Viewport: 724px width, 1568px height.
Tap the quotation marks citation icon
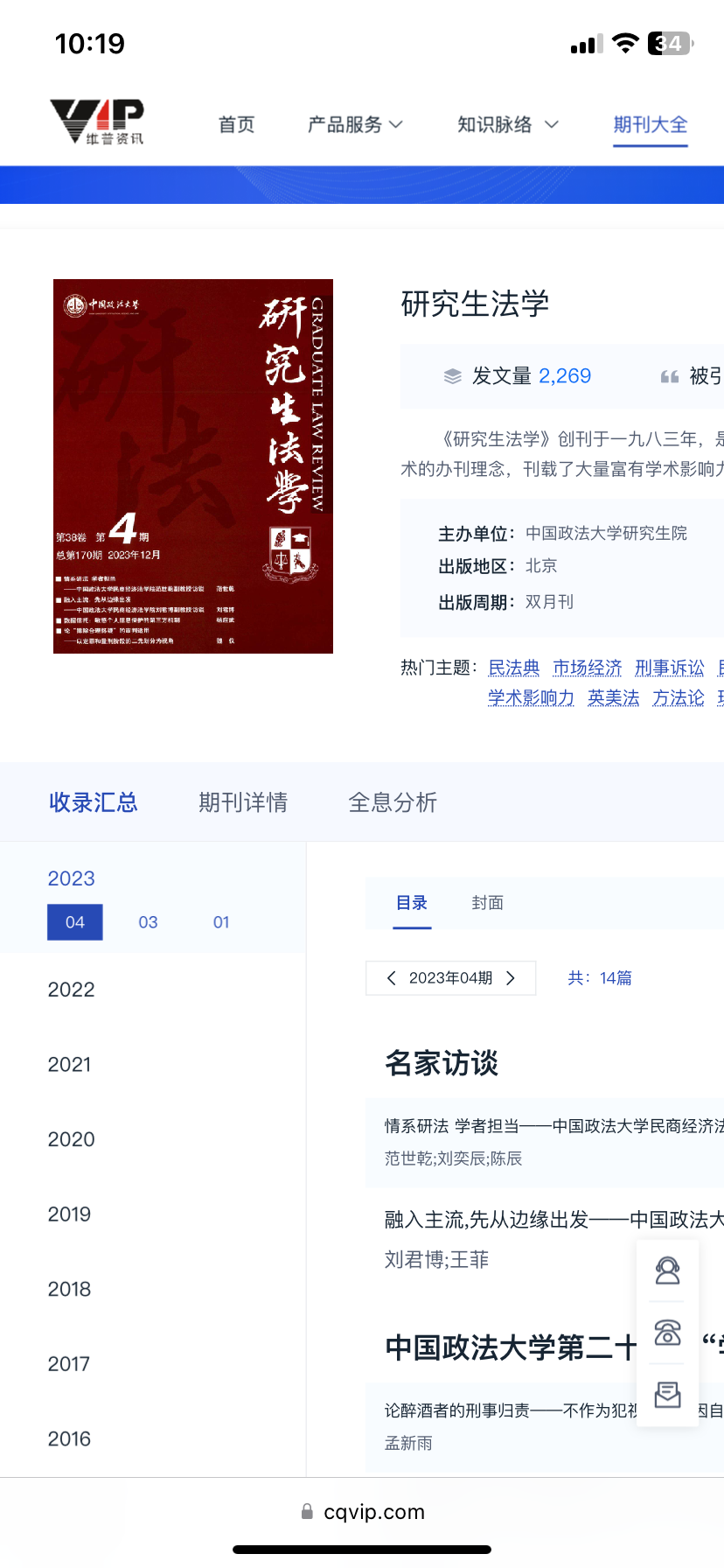pyautogui.click(x=670, y=376)
